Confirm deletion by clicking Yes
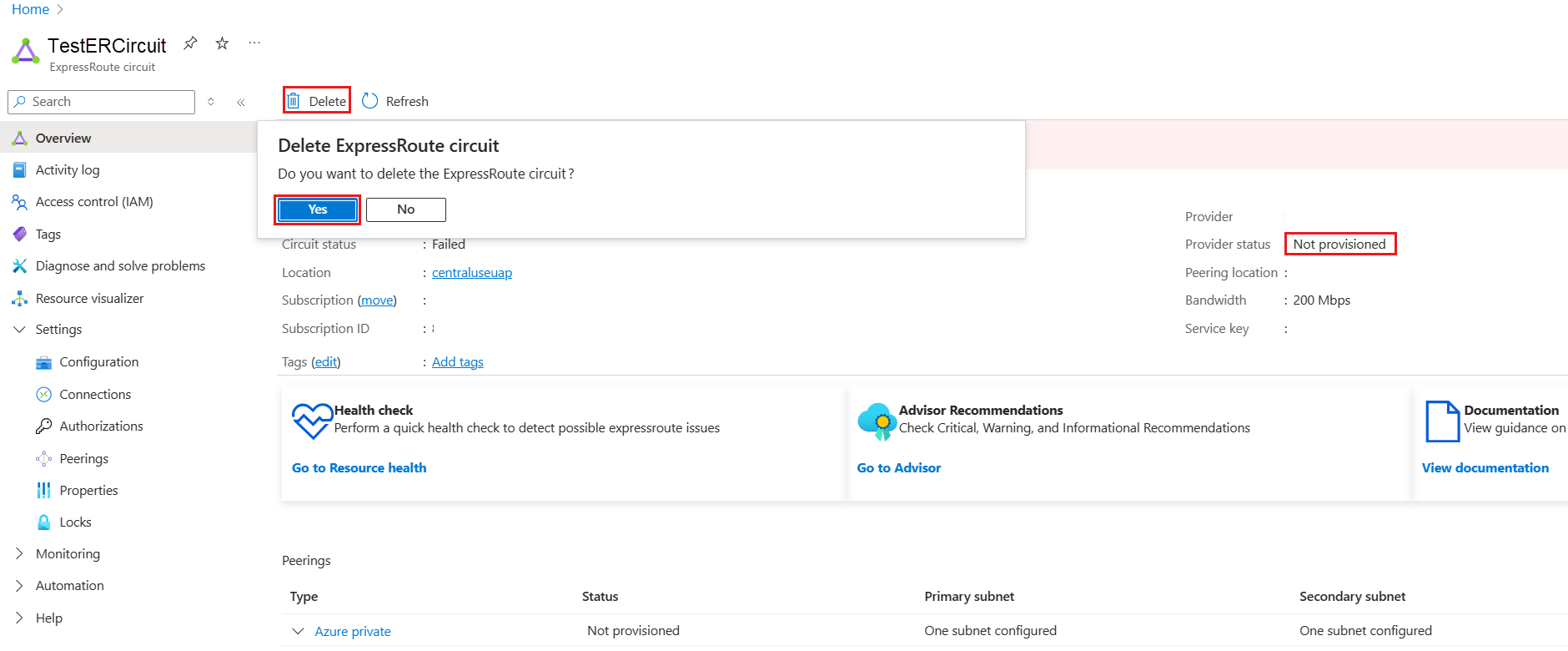This screenshot has height=651, width=1568. click(317, 209)
